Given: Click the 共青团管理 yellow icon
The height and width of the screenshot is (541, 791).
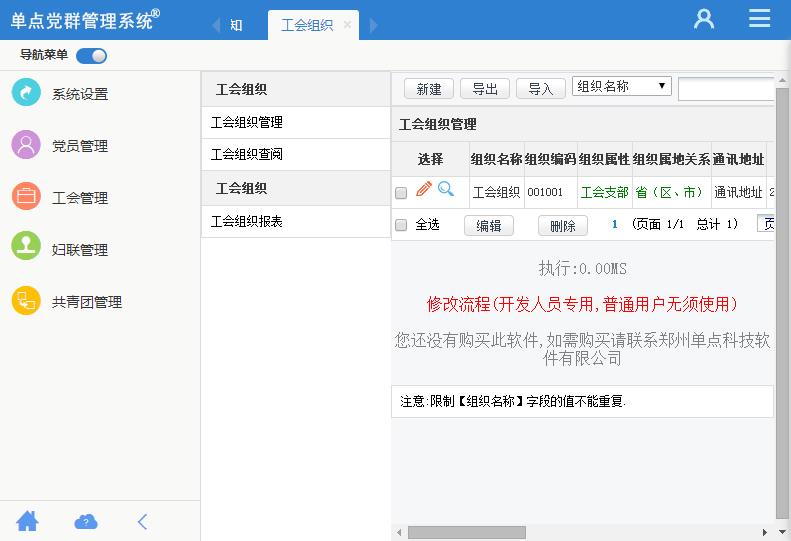Looking at the screenshot, I should (26, 301).
